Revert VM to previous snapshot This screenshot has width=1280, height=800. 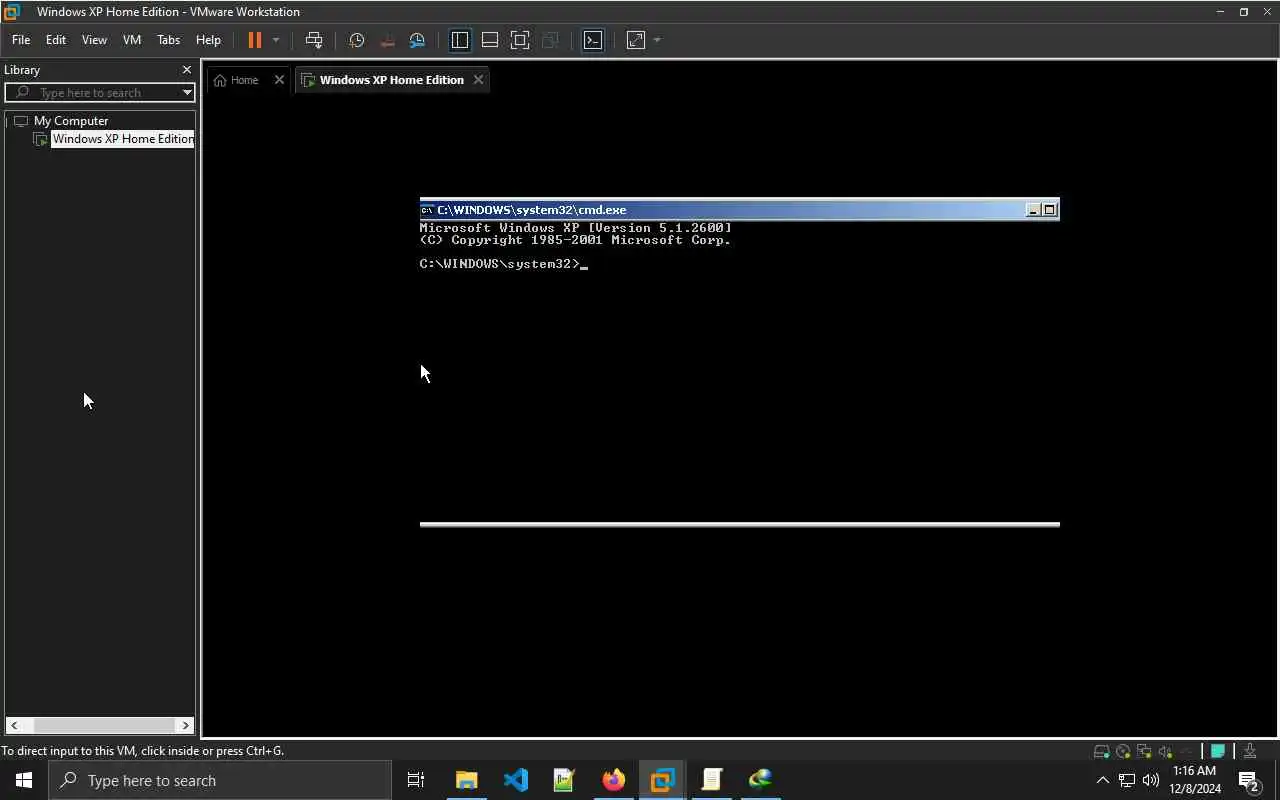387,40
